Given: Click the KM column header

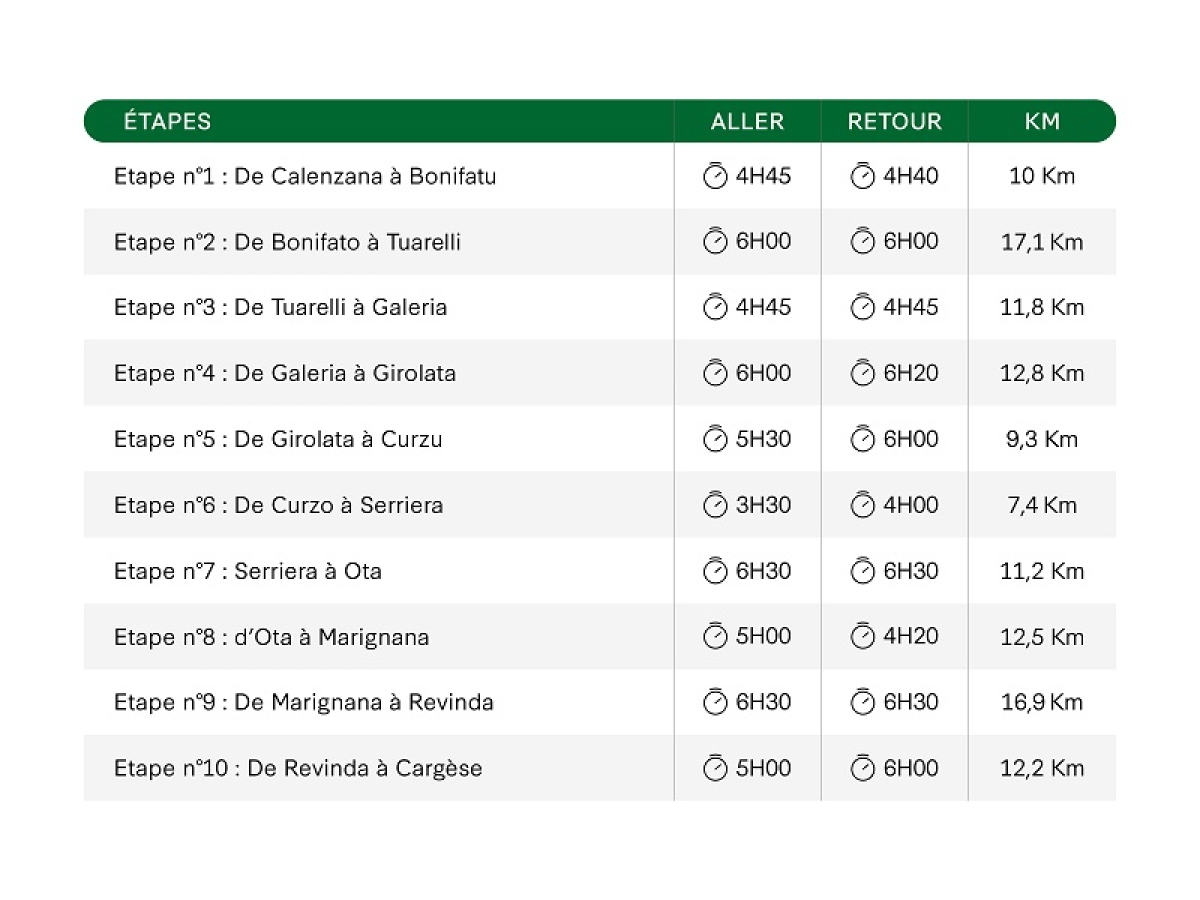Looking at the screenshot, I should (x=1042, y=122).
